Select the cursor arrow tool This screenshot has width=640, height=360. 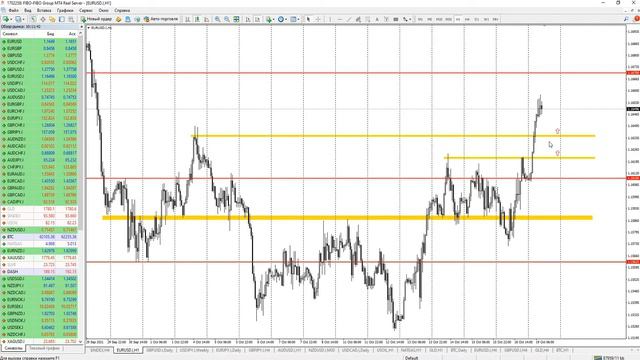(x=308, y=19)
